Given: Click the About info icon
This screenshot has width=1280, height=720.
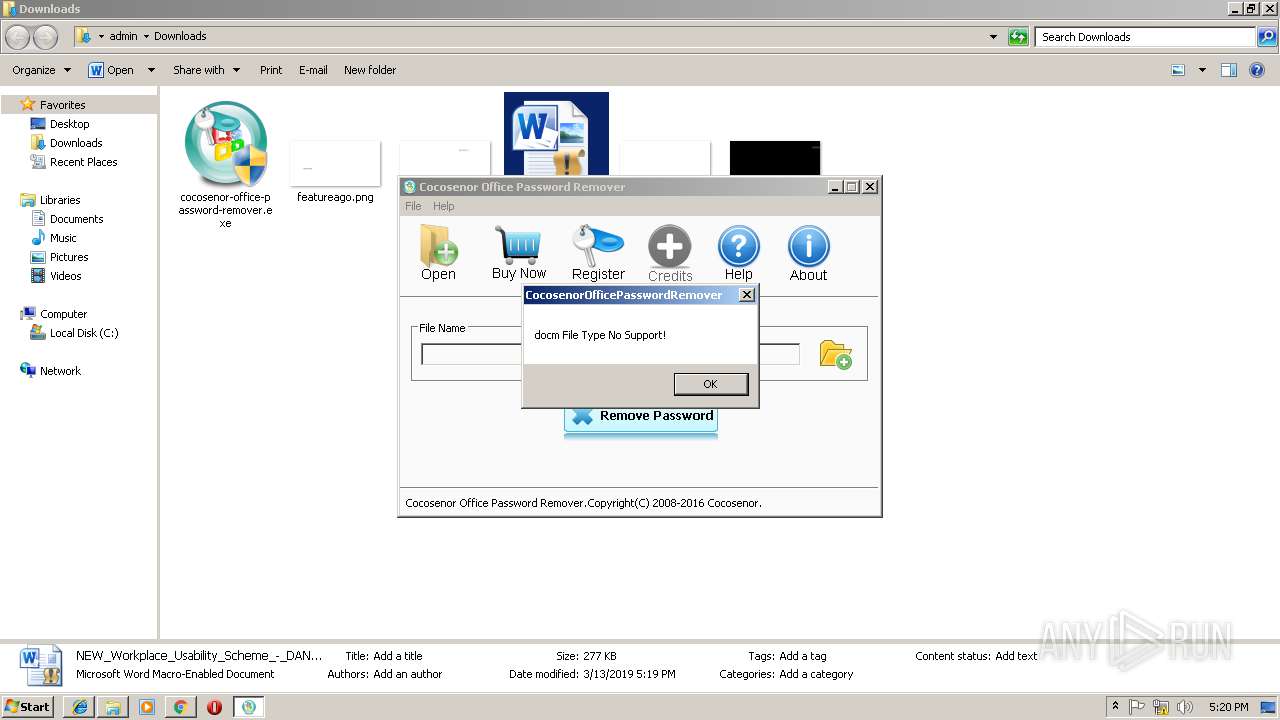Looking at the screenshot, I should 808,253.
